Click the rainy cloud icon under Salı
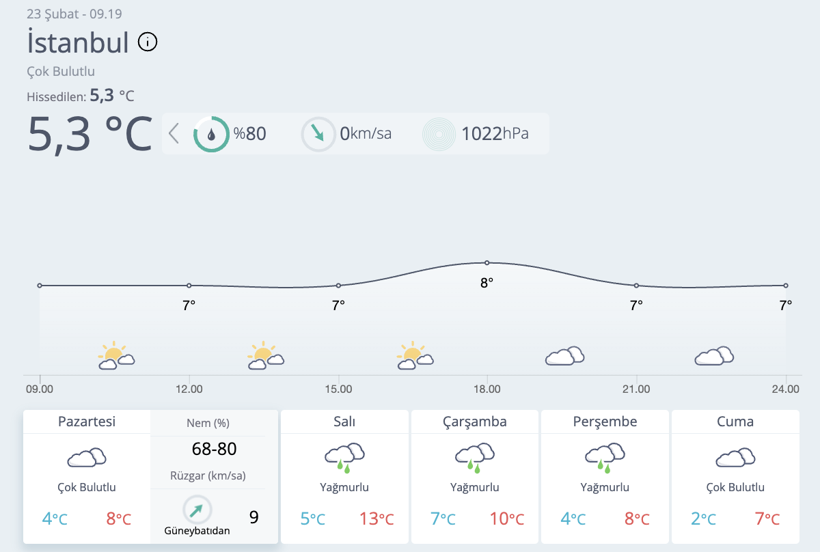Viewport: 820px width, 552px height. [344, 458]
